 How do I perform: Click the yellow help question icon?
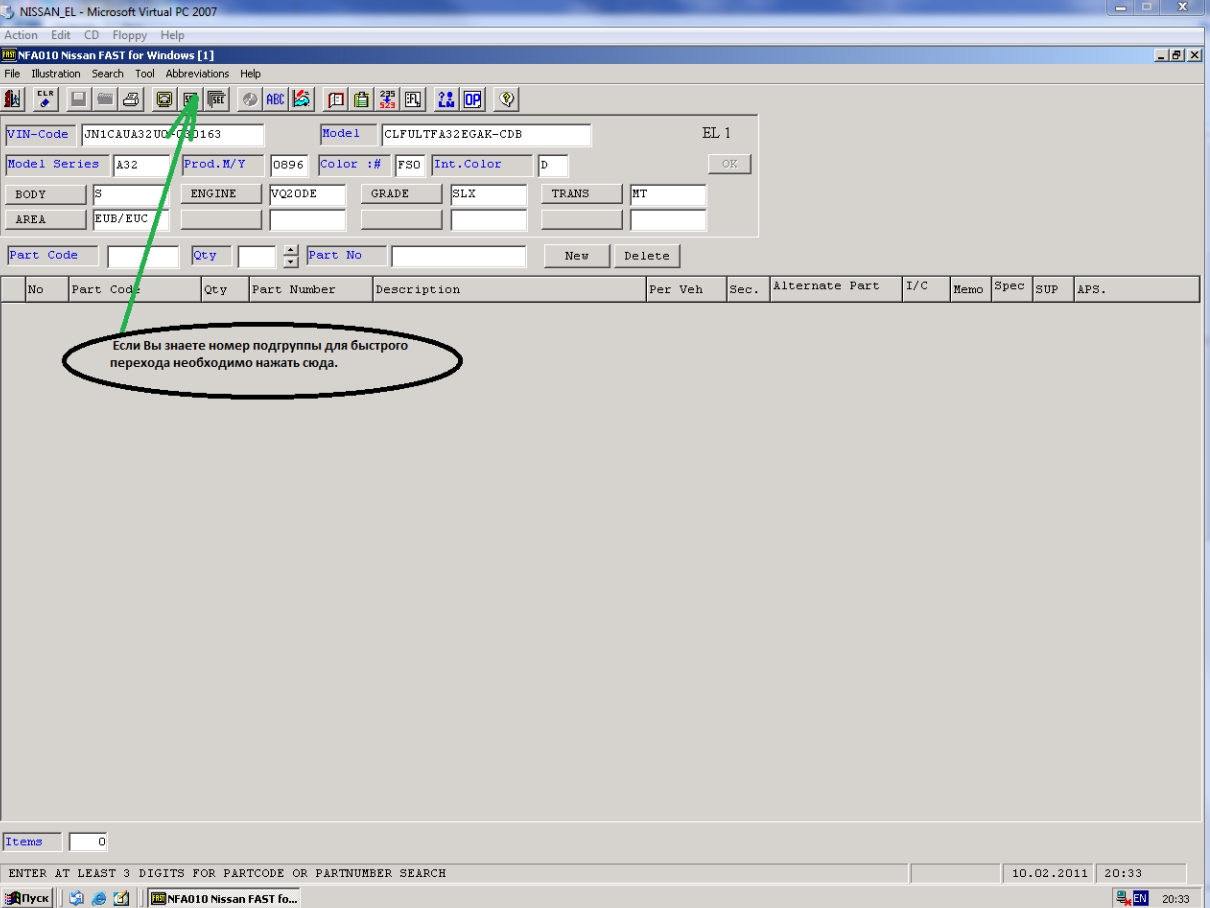click(x=508, y=99)
